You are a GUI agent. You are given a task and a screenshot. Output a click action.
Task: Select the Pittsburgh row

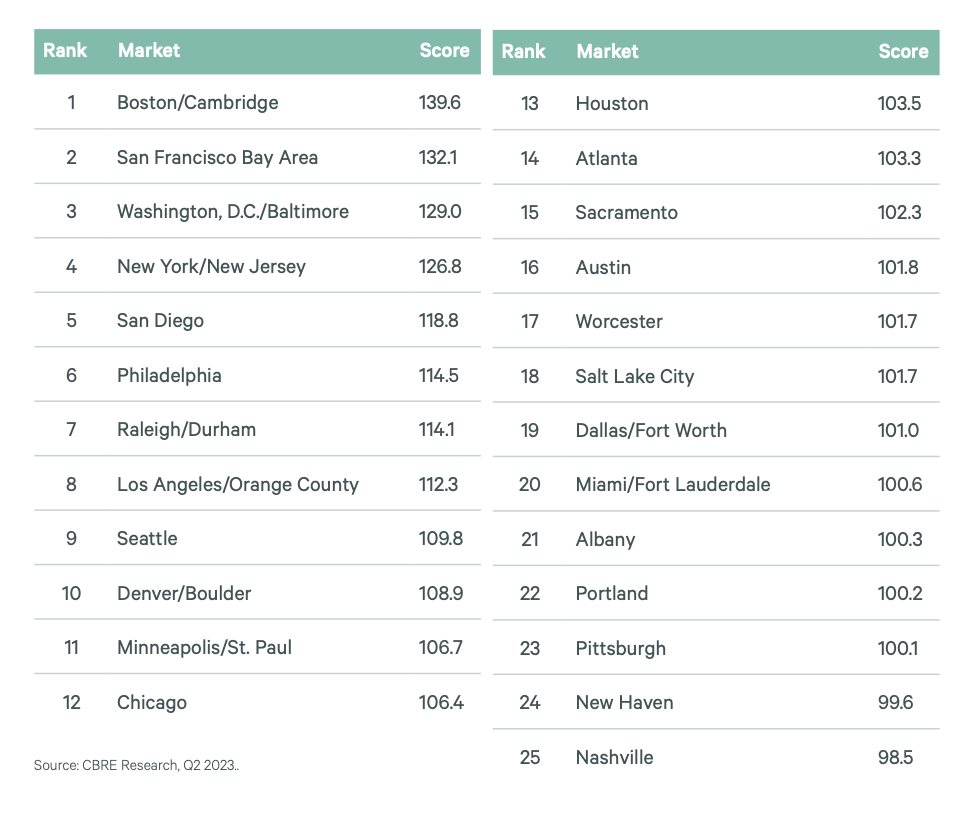click(716, 648)
